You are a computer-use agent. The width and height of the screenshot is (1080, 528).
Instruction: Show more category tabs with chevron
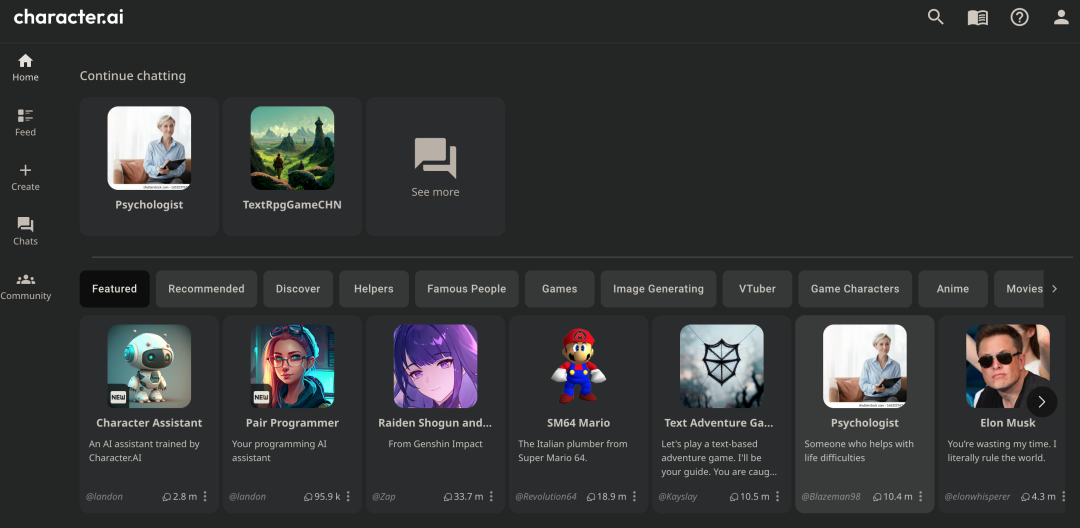1054,288
